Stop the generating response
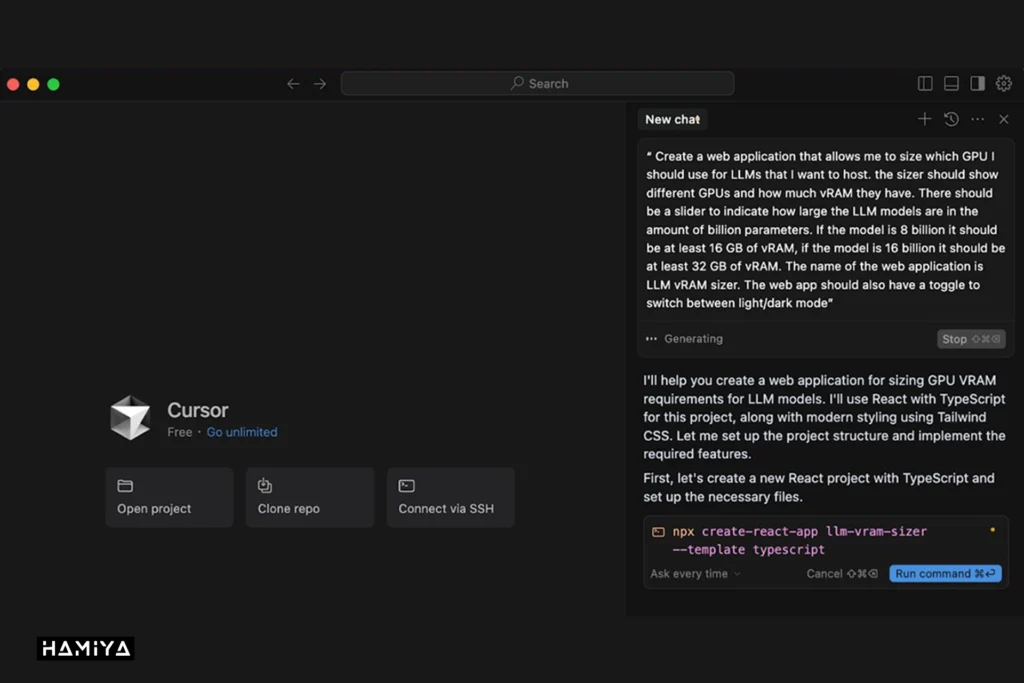The height and width of the screenshot is (683, 1024). tap(971, 339)
